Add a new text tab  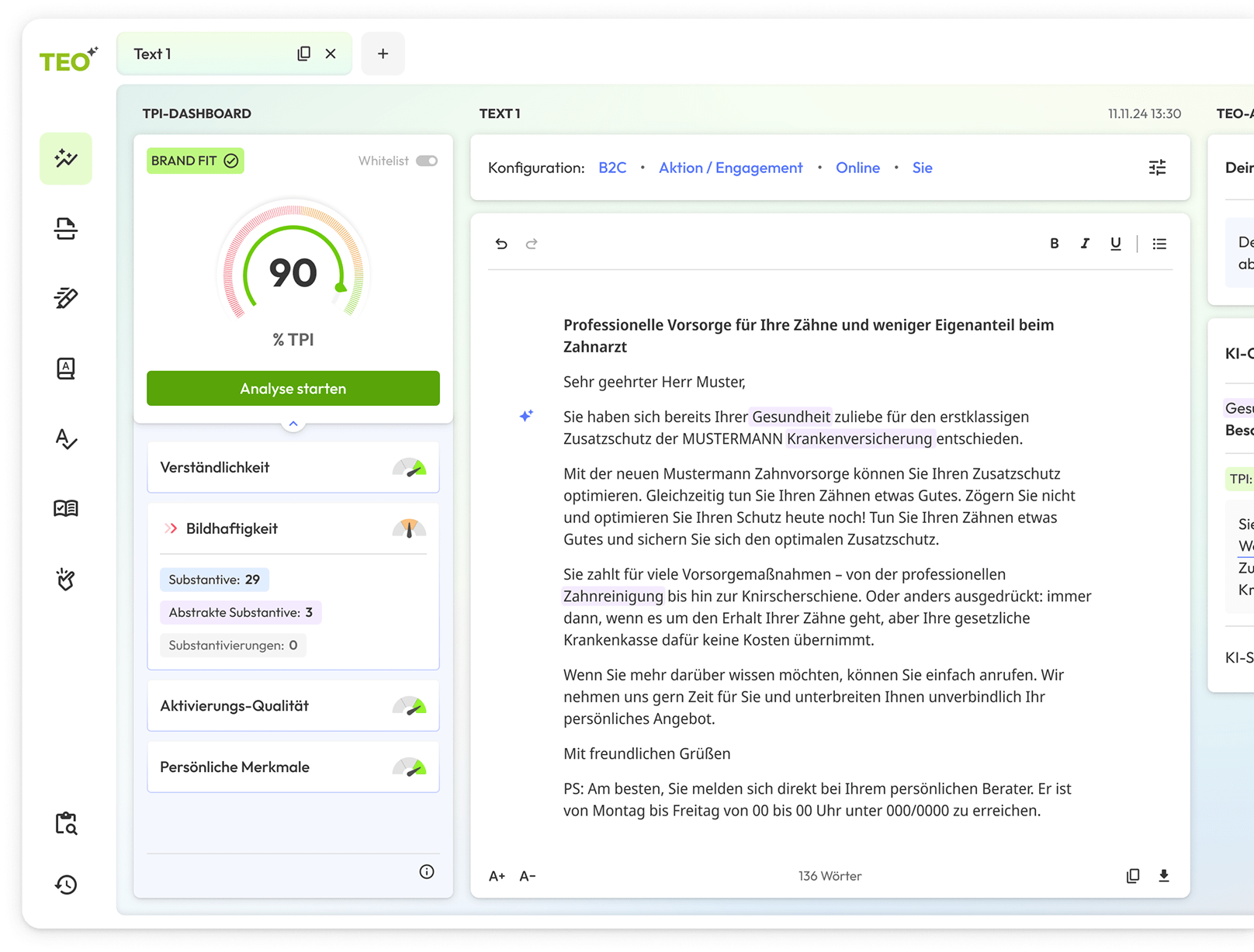[x=383, y=54]
